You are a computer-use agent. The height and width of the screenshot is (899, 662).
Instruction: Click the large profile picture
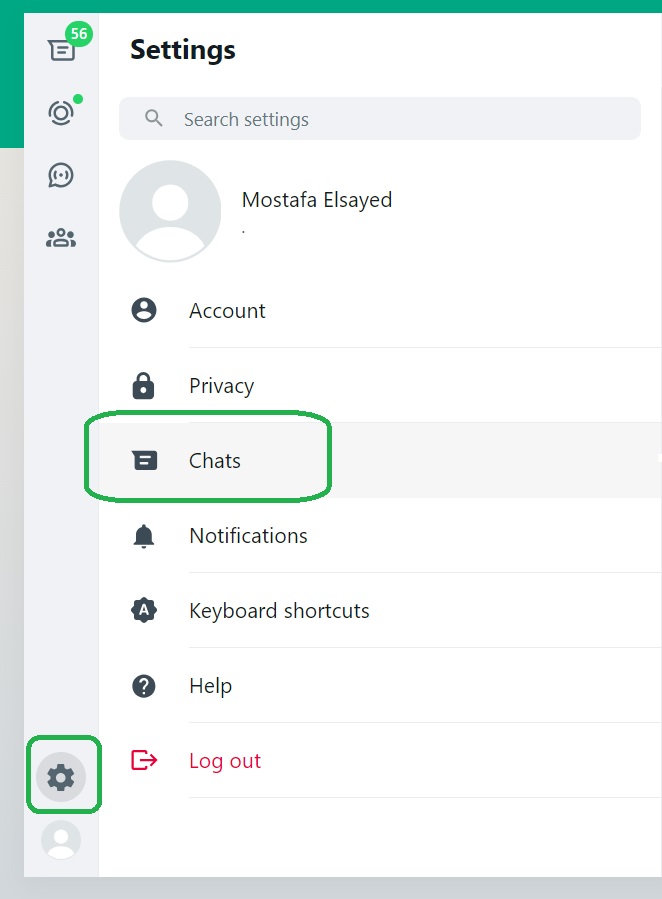[170, 211]
